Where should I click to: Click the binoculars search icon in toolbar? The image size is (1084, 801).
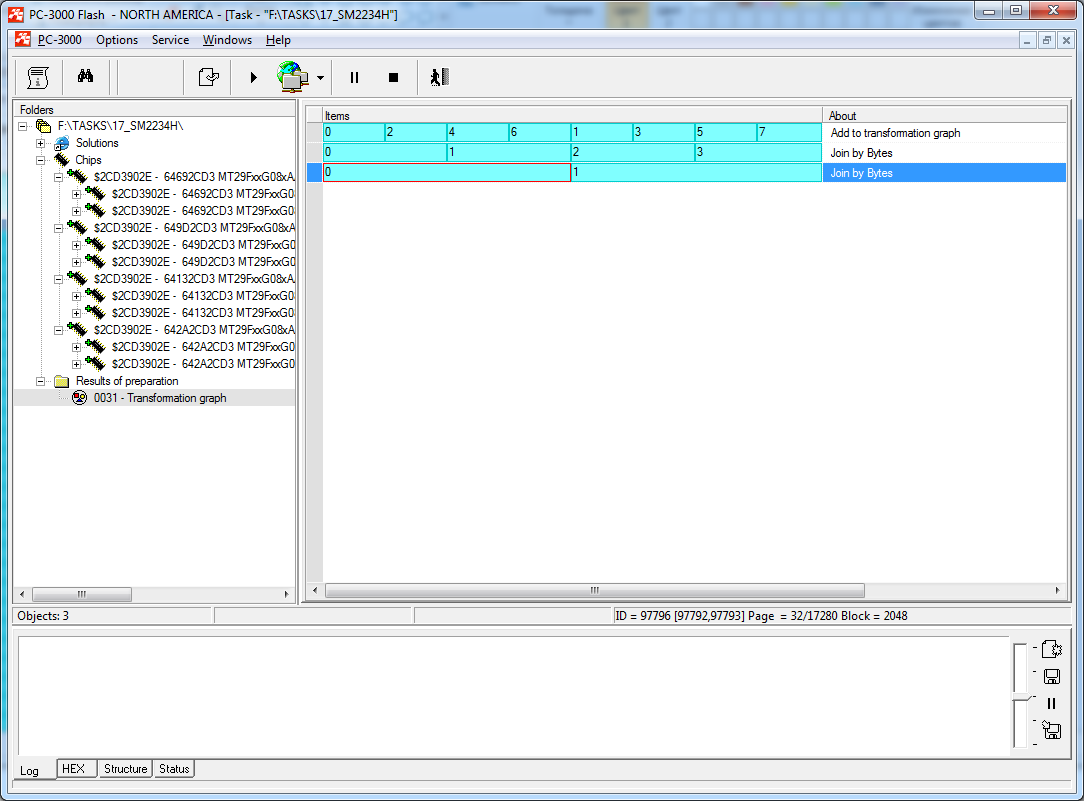pyautogui.click(x=85, y=77)
